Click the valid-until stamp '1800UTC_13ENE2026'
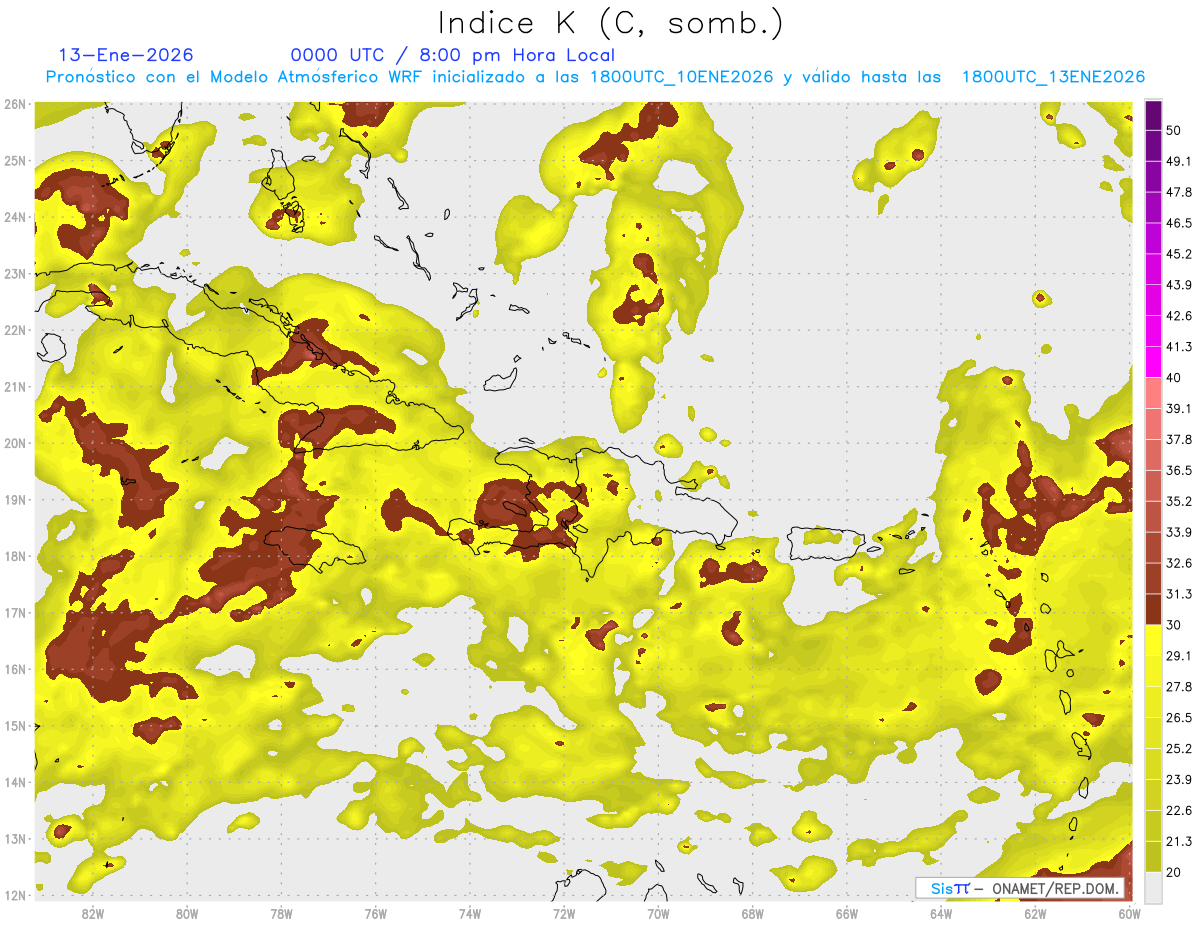 tap(1053, 77)
